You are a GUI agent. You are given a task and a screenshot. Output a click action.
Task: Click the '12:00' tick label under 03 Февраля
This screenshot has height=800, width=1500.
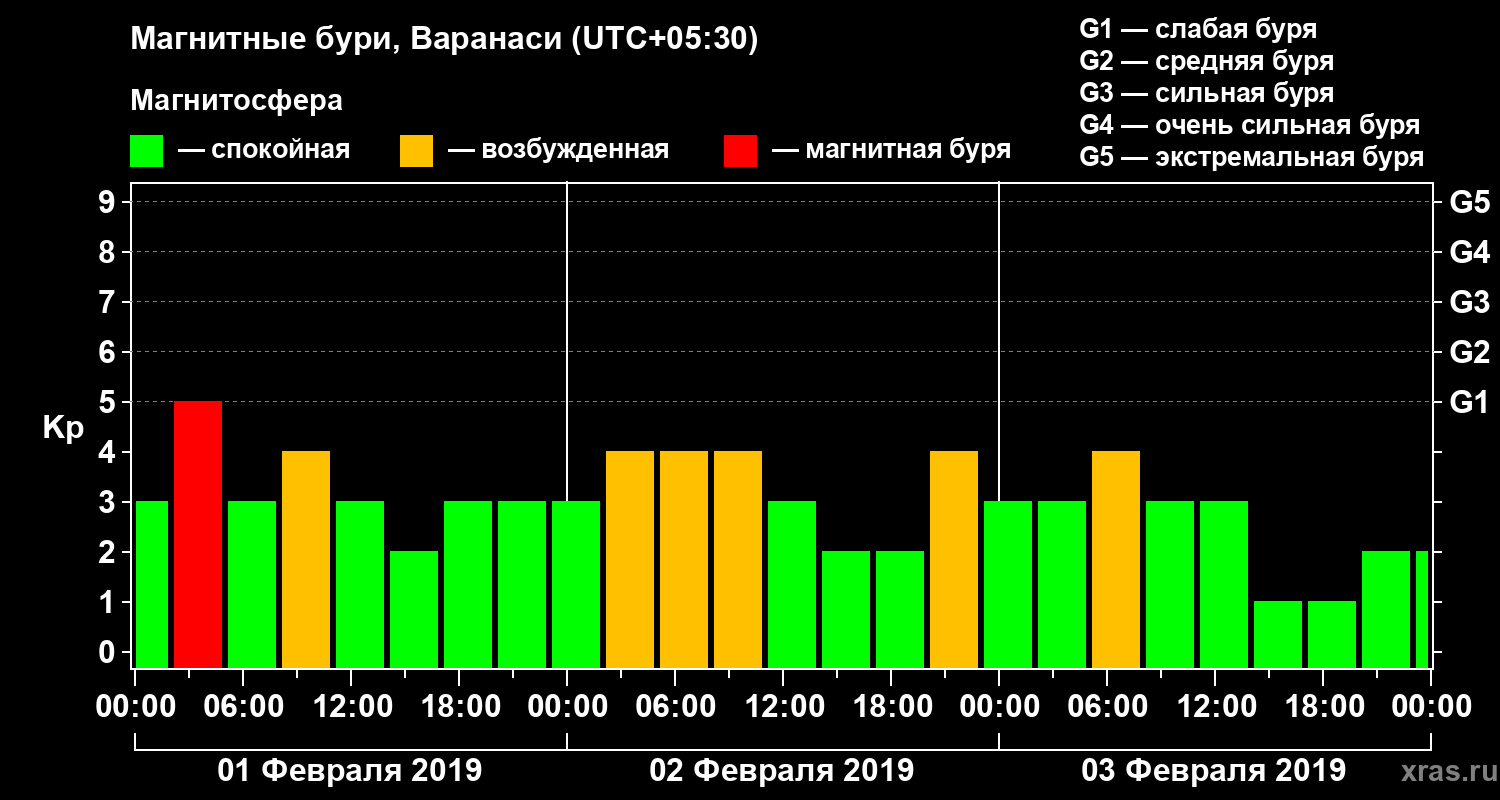(1215, 706)
